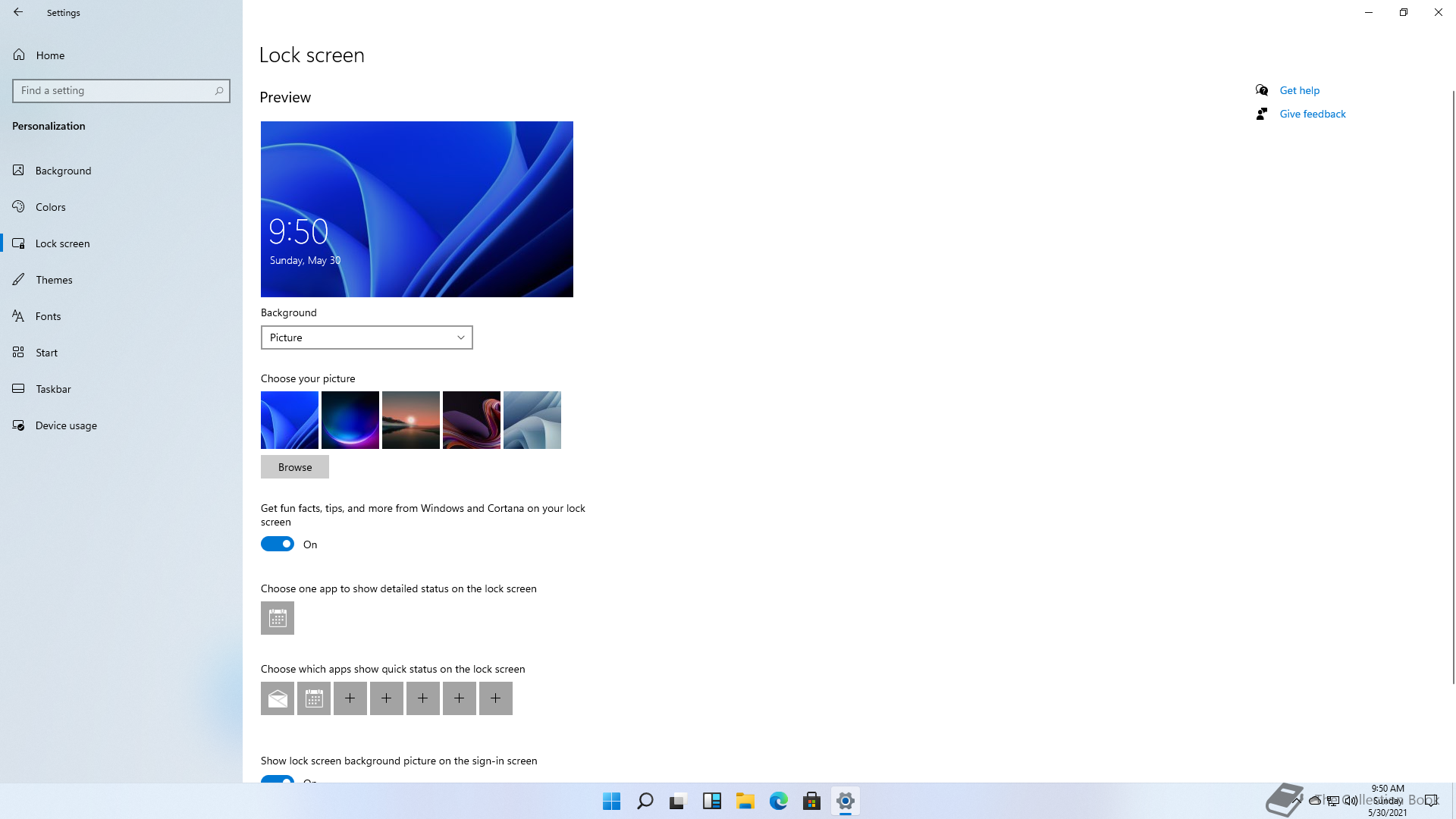
Task: Open Background personalization settings
Action: pyautogui.click(x=121, y=171)
